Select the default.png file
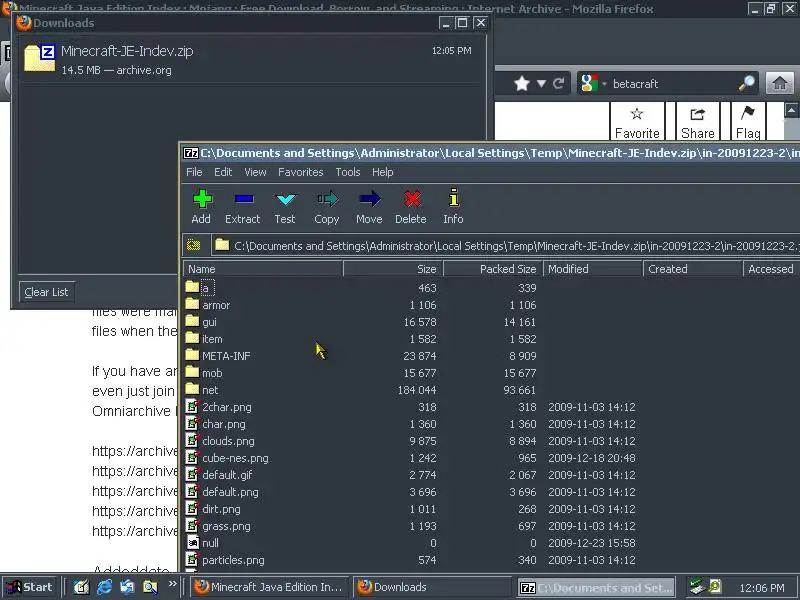Screen dimensions: 800x600 [x=230, y=492]
